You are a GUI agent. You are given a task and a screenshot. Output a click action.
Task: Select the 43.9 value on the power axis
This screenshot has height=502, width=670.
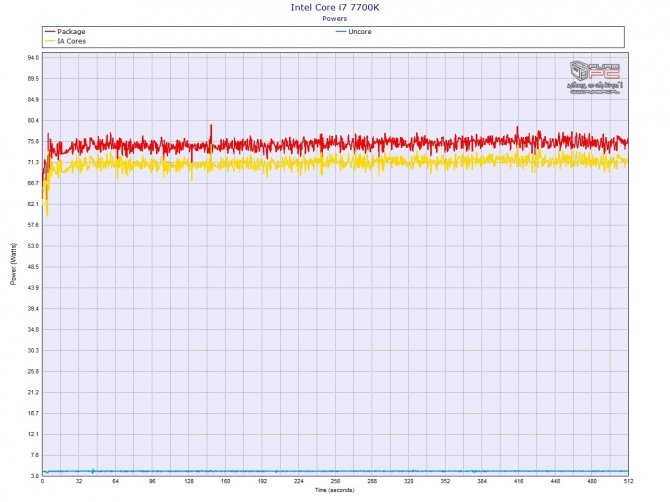[33, 288]
